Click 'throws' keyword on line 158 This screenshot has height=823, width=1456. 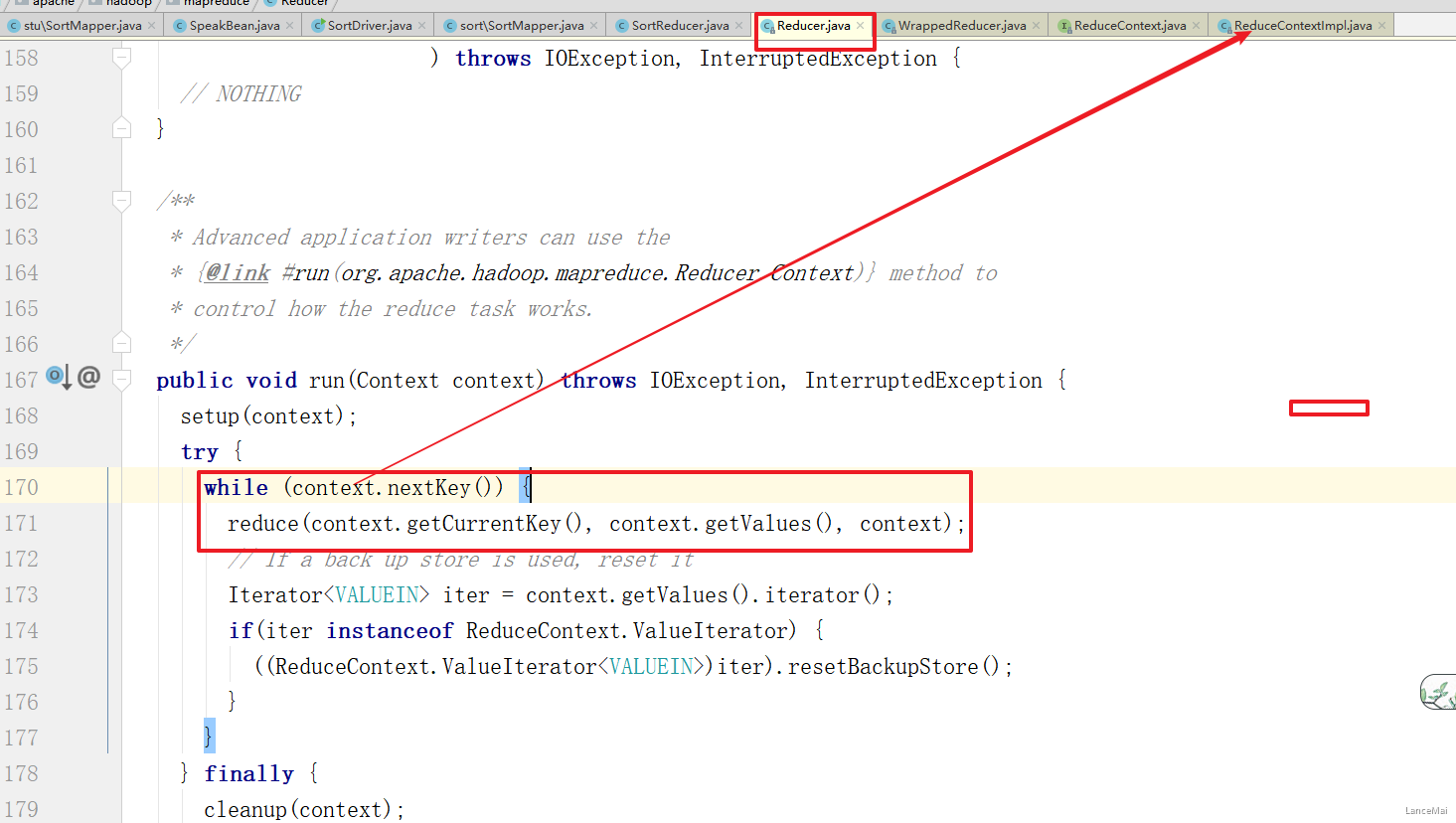[x=493, y=59]
